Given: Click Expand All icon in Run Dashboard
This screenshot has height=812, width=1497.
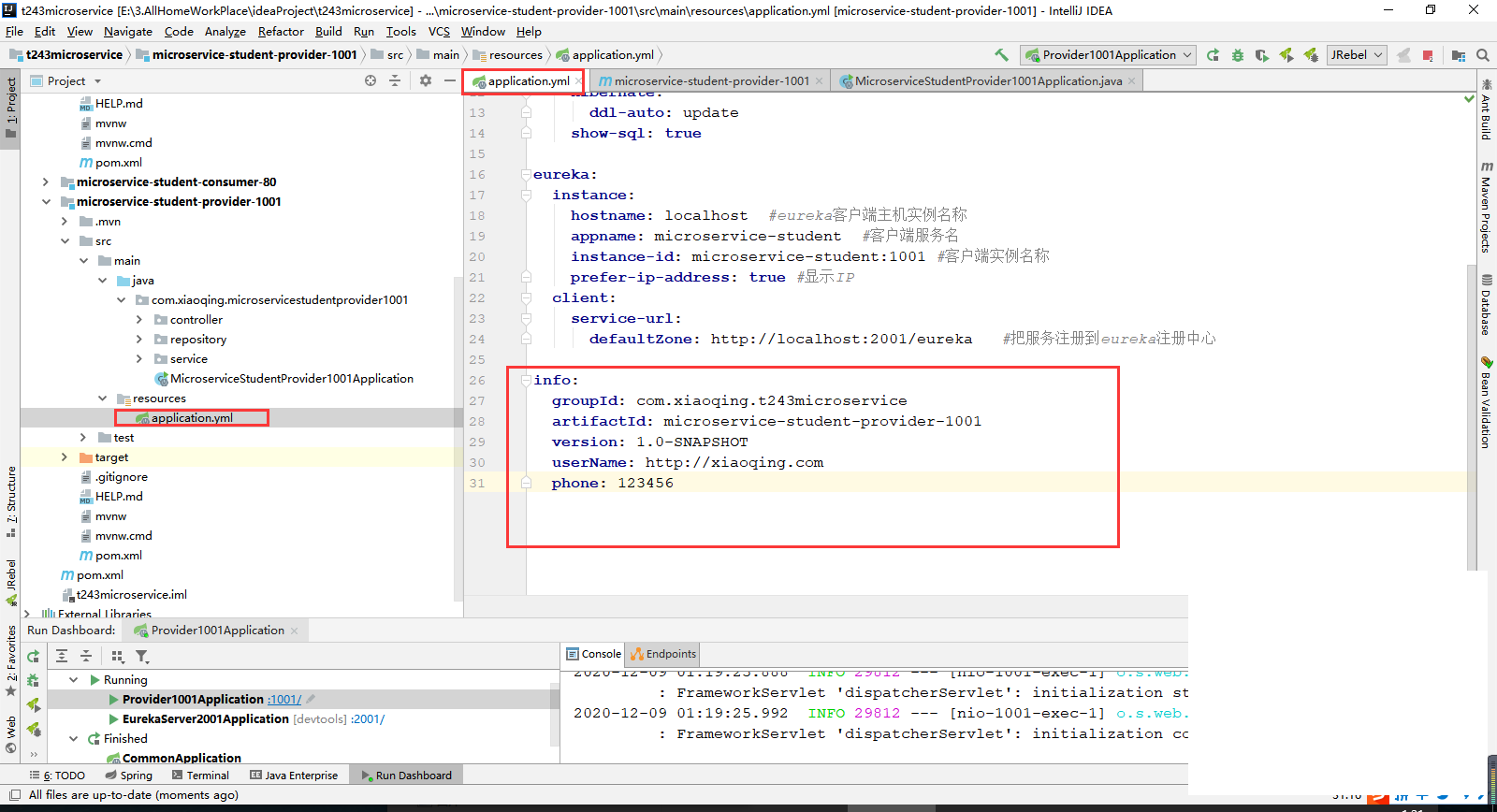Looking at the screenshot, I should pos(62,656).
